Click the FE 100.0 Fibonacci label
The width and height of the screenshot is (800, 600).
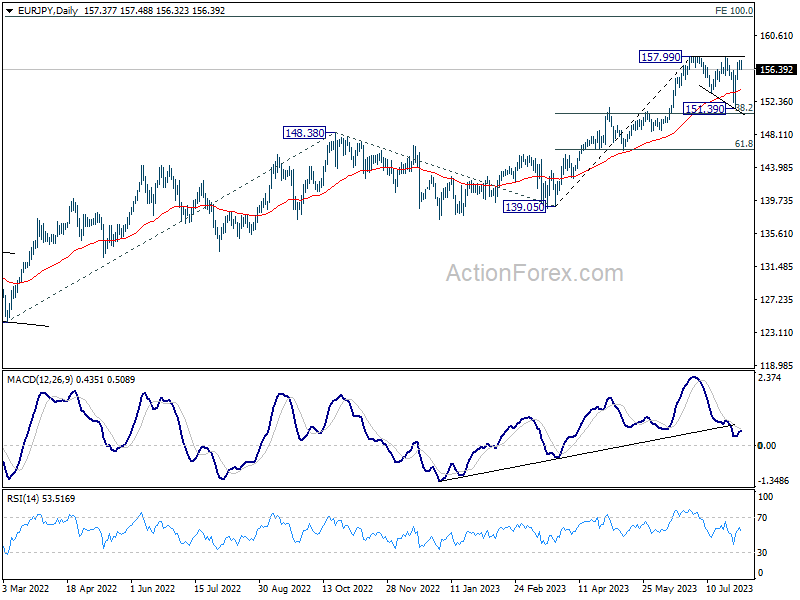734,11
